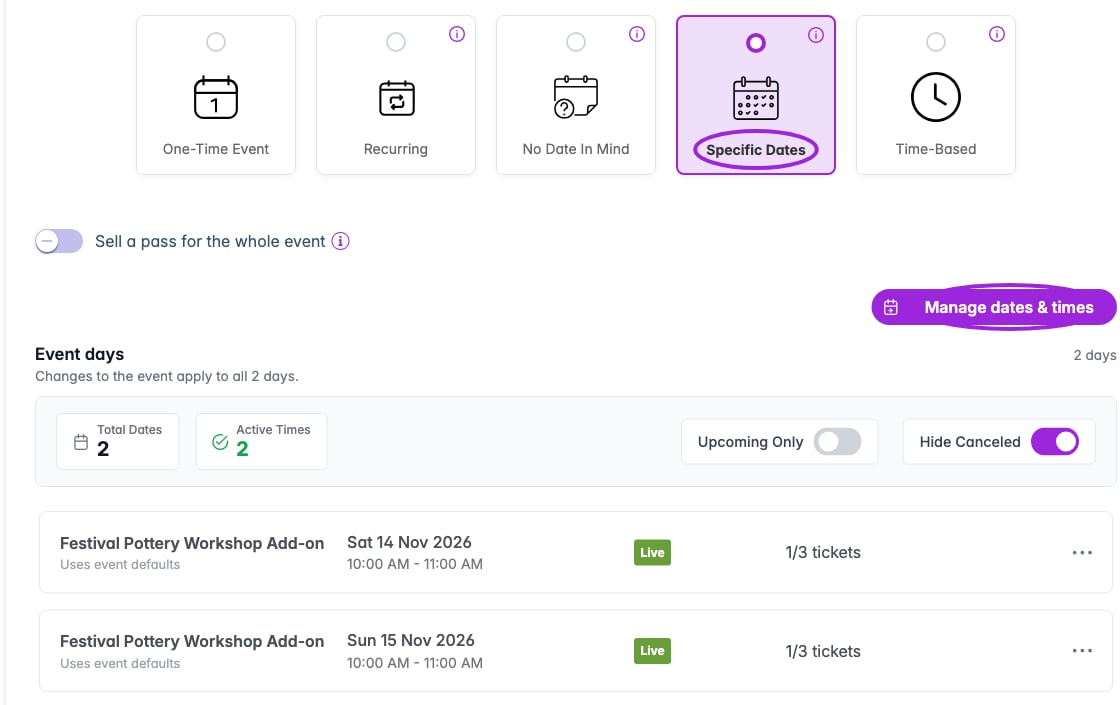Click the One-Time Event label

[x=216, y=149]
